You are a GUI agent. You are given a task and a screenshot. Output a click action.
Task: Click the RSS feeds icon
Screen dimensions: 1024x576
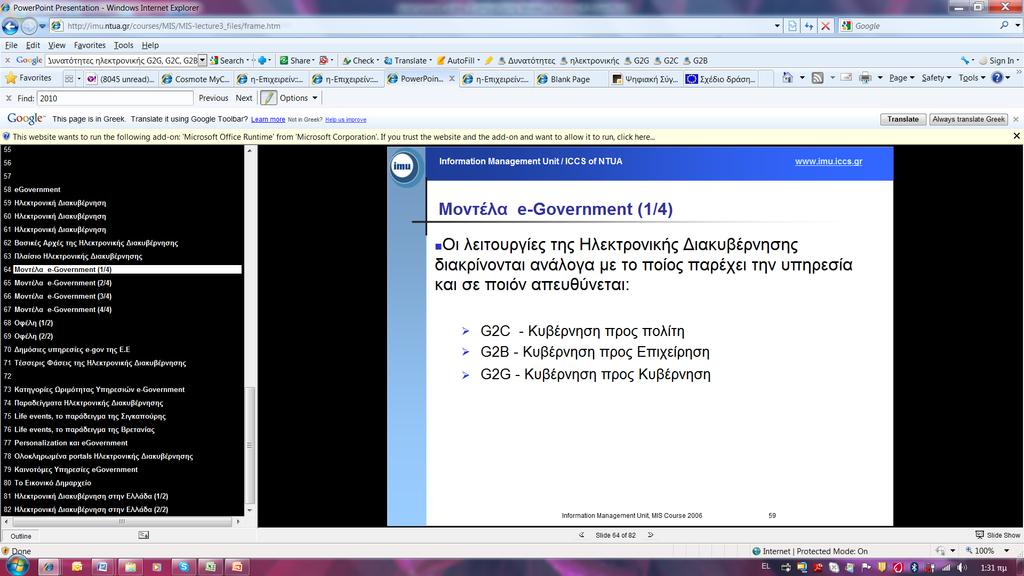point(818,78)
